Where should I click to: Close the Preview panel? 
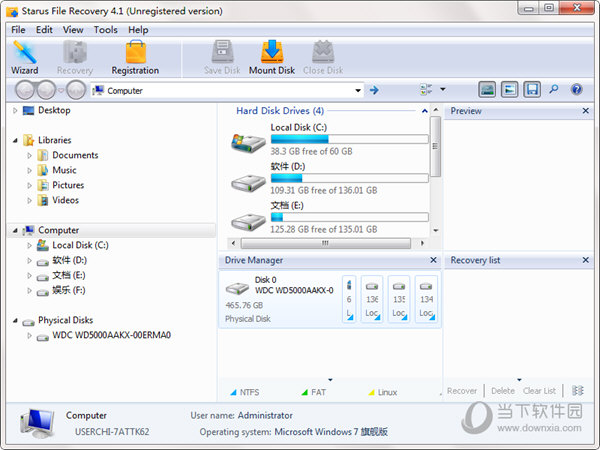click(585, 111)
